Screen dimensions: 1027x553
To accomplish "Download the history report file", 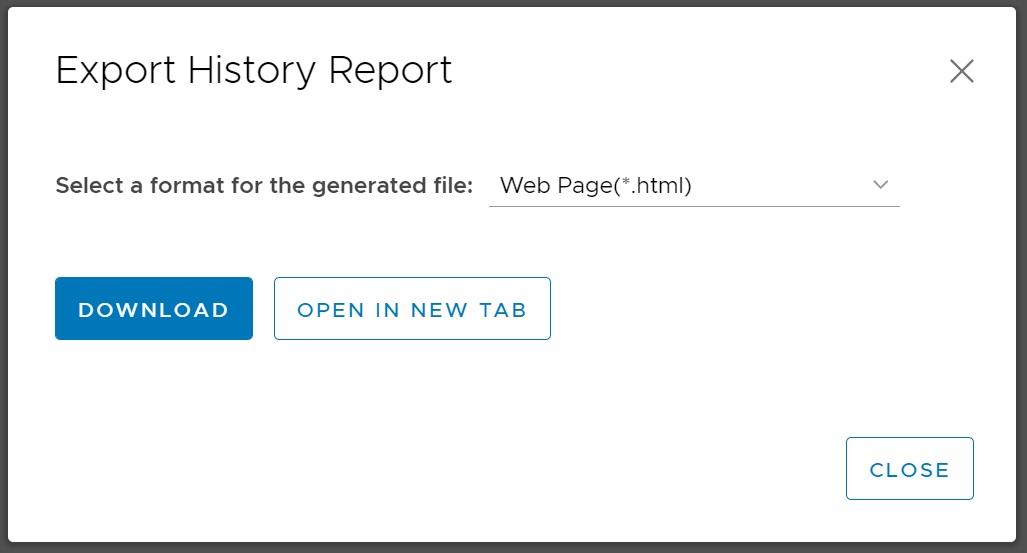I will [154, 309].
